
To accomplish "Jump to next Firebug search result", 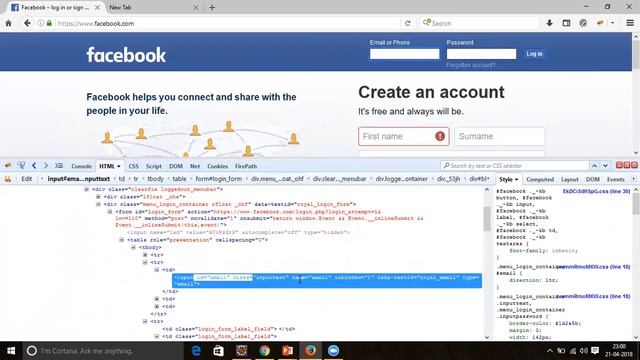I will (605, 166).
